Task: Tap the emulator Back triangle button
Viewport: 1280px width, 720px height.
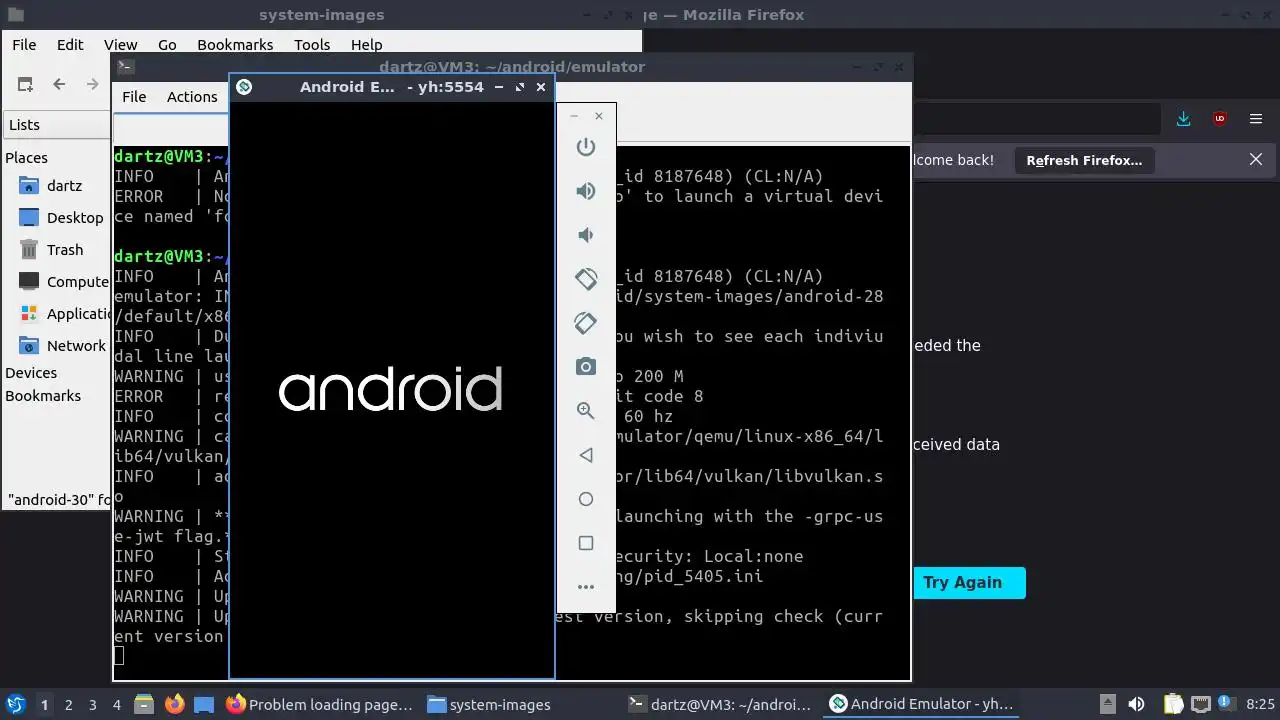Action: point(586,455)
